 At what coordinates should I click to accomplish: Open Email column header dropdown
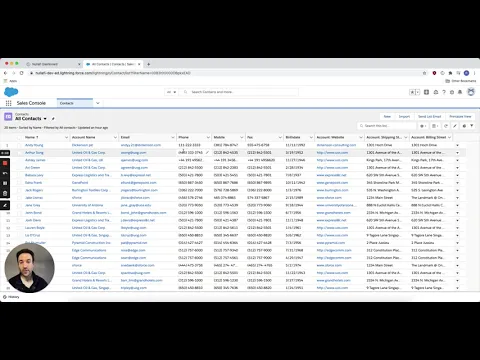pos(173,137)
